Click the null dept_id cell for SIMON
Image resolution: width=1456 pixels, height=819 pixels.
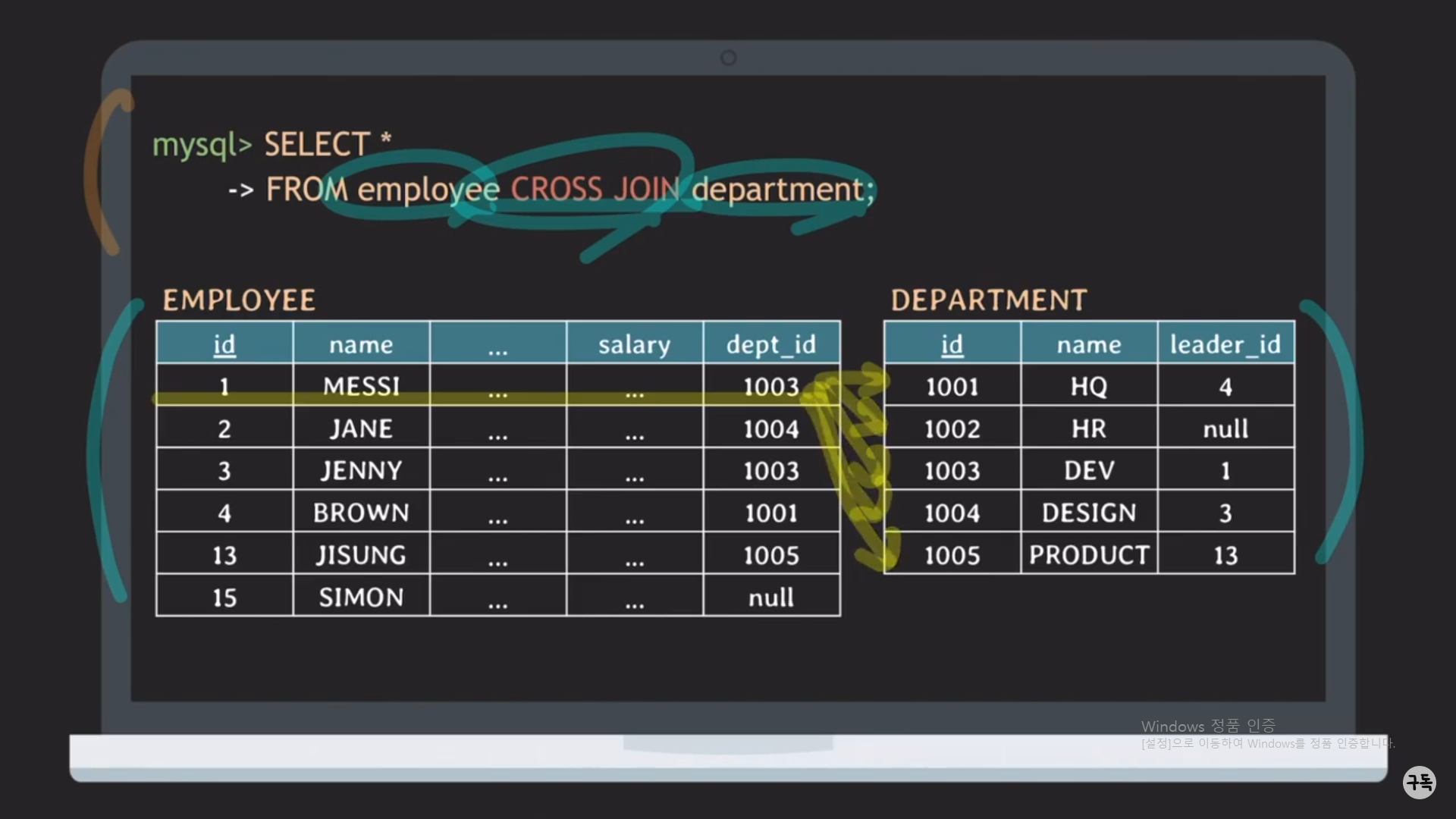tap(771, 597)
